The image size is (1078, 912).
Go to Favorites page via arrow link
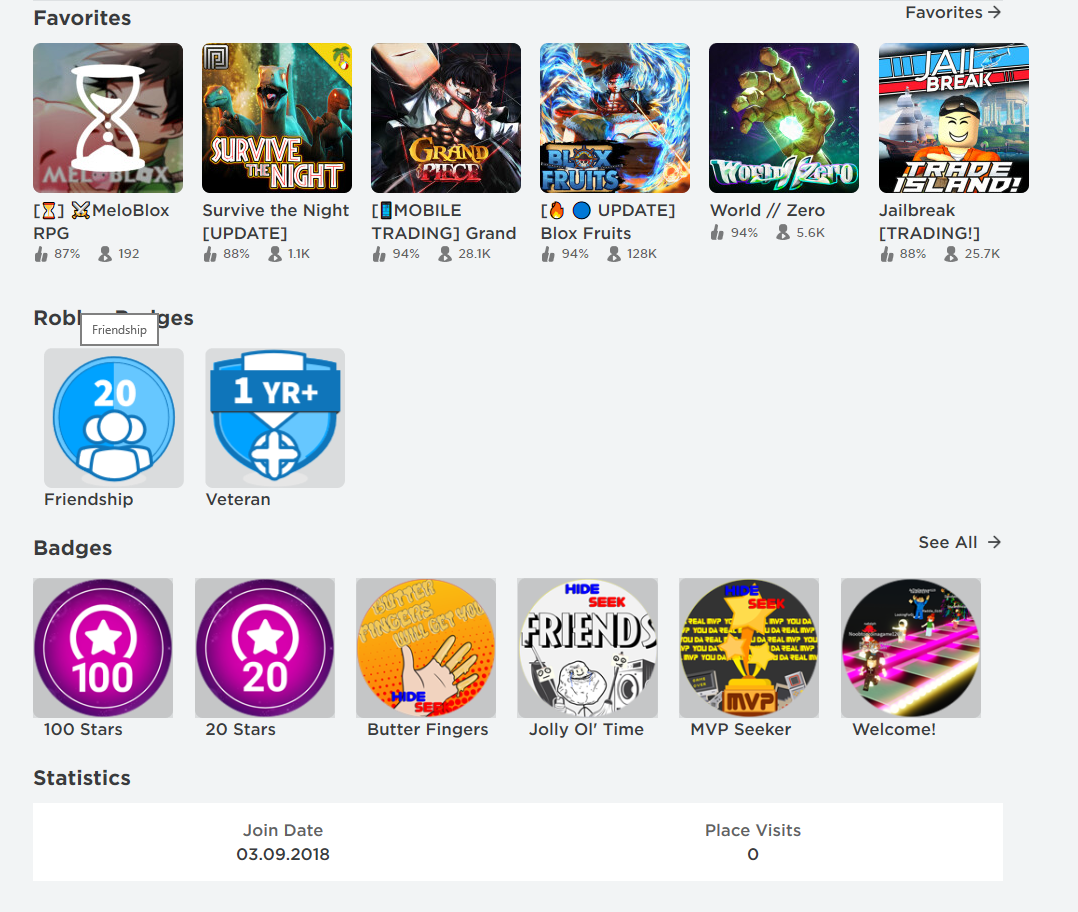coord(953,12)
